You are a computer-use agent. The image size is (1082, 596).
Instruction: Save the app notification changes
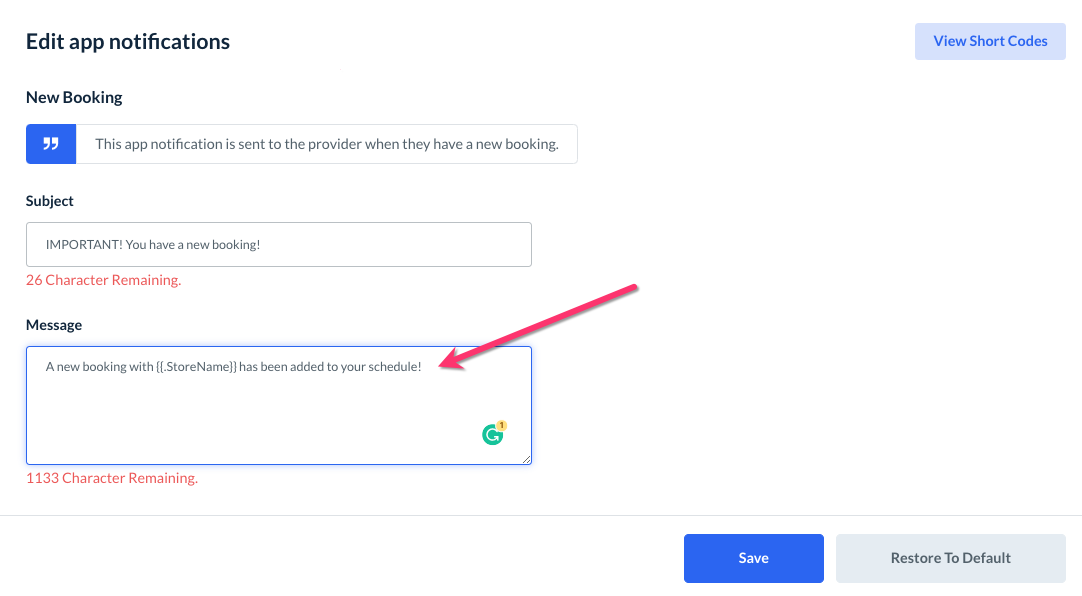click(x=753, y=558)
